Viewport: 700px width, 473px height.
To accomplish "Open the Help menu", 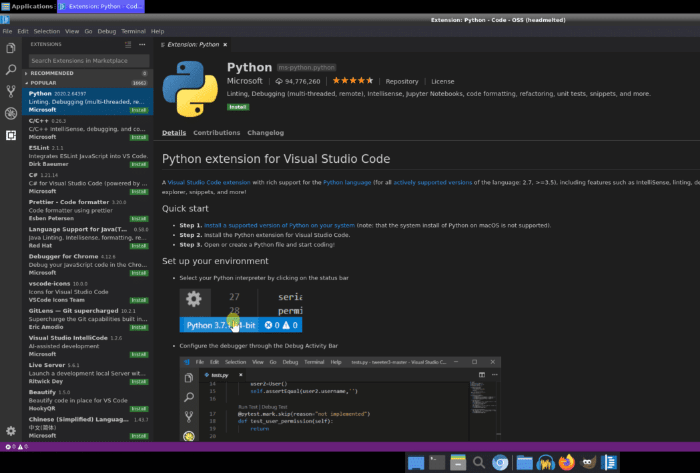I will tap(158, 31).
